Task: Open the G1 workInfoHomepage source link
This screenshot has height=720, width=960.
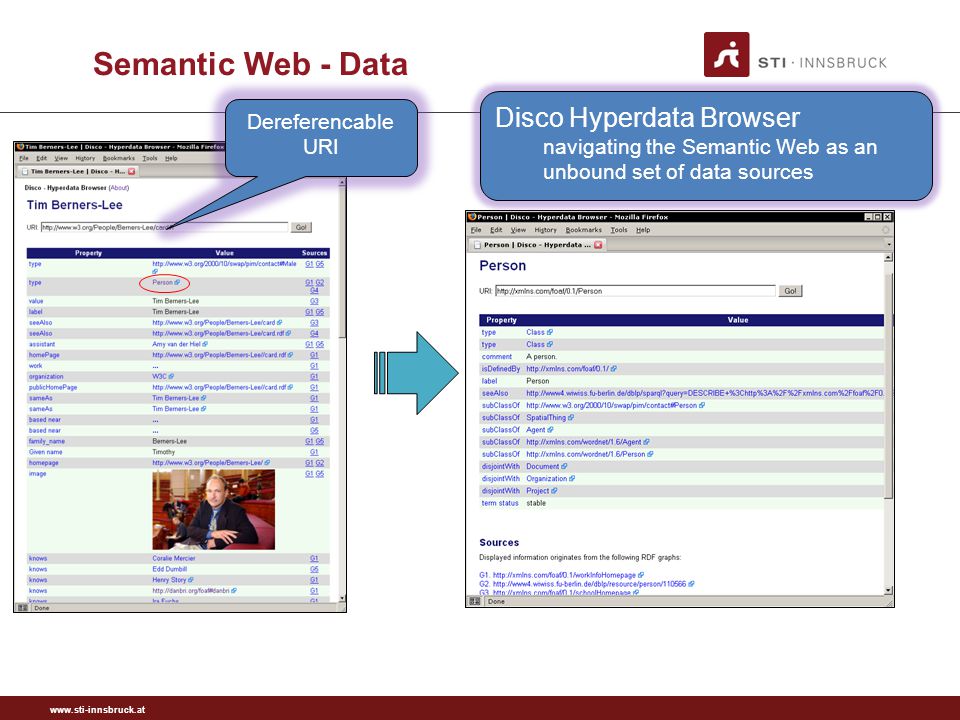Action: [564, 575]
